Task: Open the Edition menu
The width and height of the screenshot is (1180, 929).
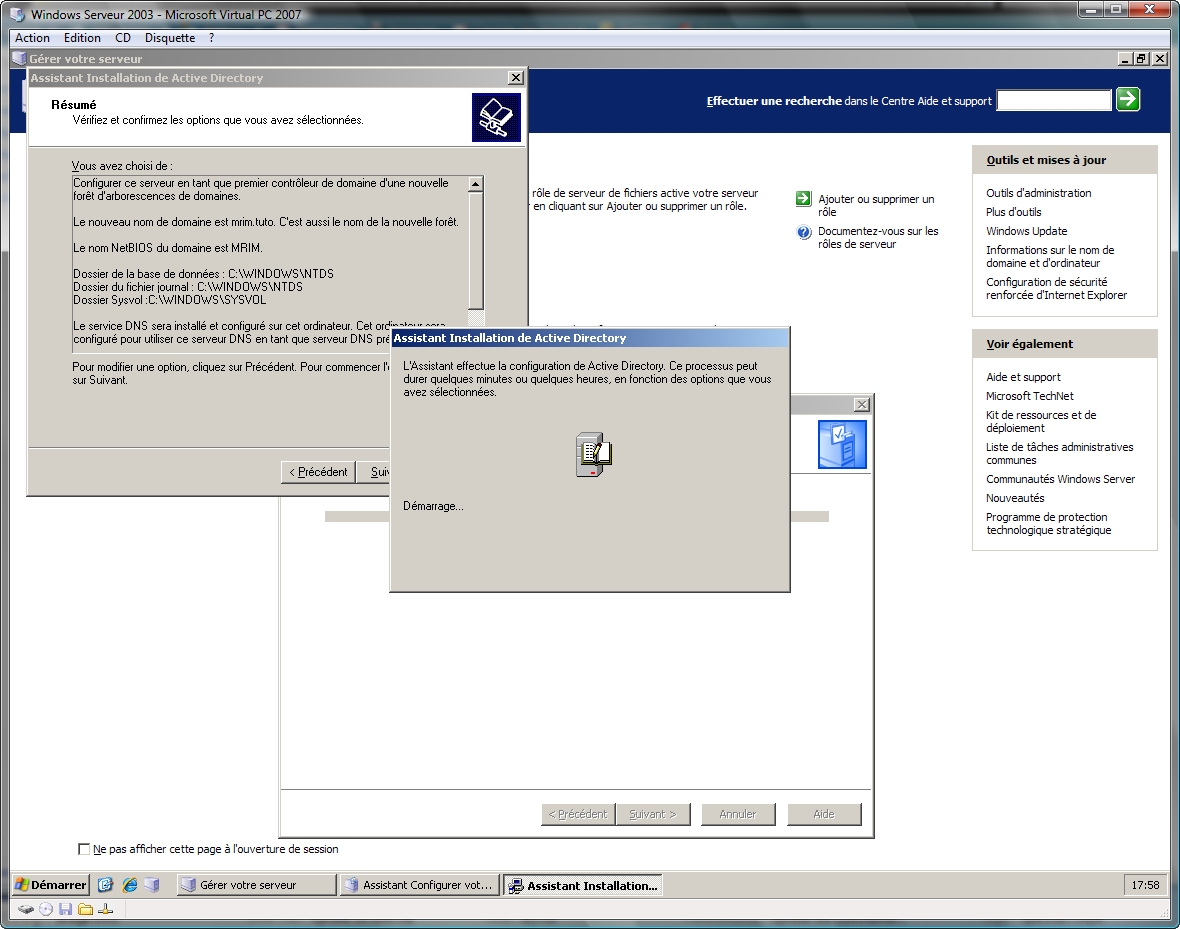Action: point(82,38)
